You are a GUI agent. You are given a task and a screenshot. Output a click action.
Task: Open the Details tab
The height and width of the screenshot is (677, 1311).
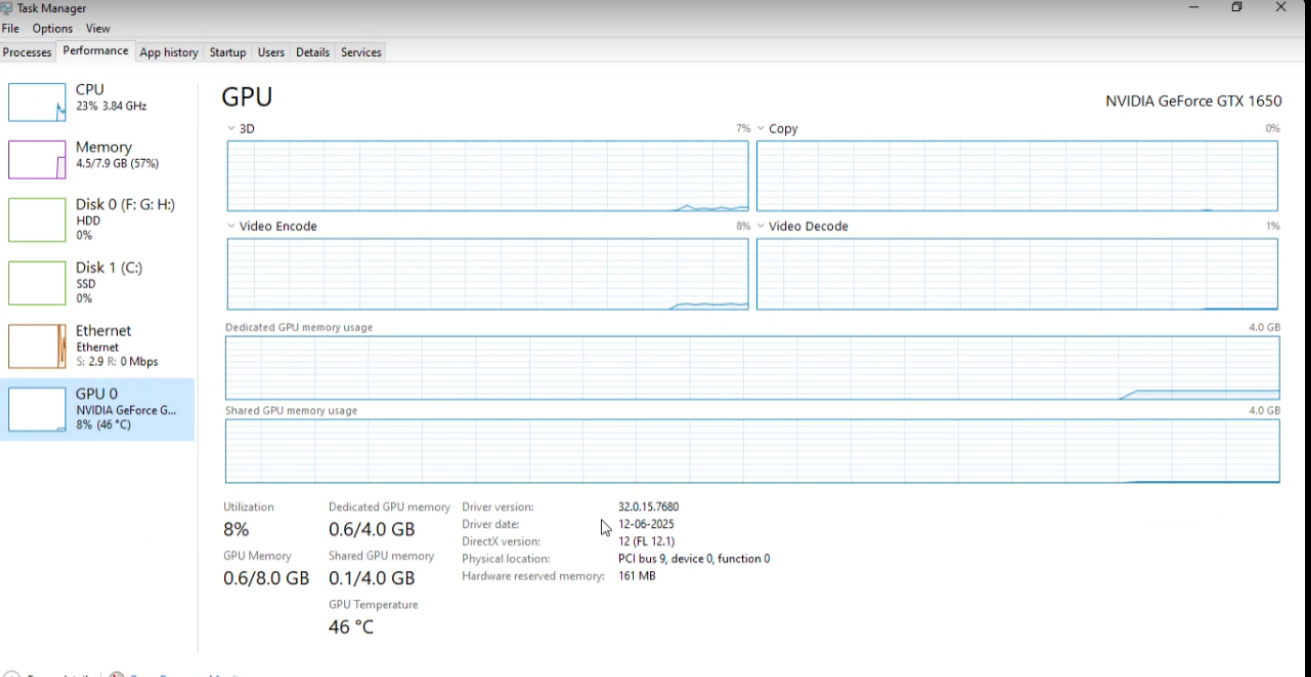click(x=313, y=52)
